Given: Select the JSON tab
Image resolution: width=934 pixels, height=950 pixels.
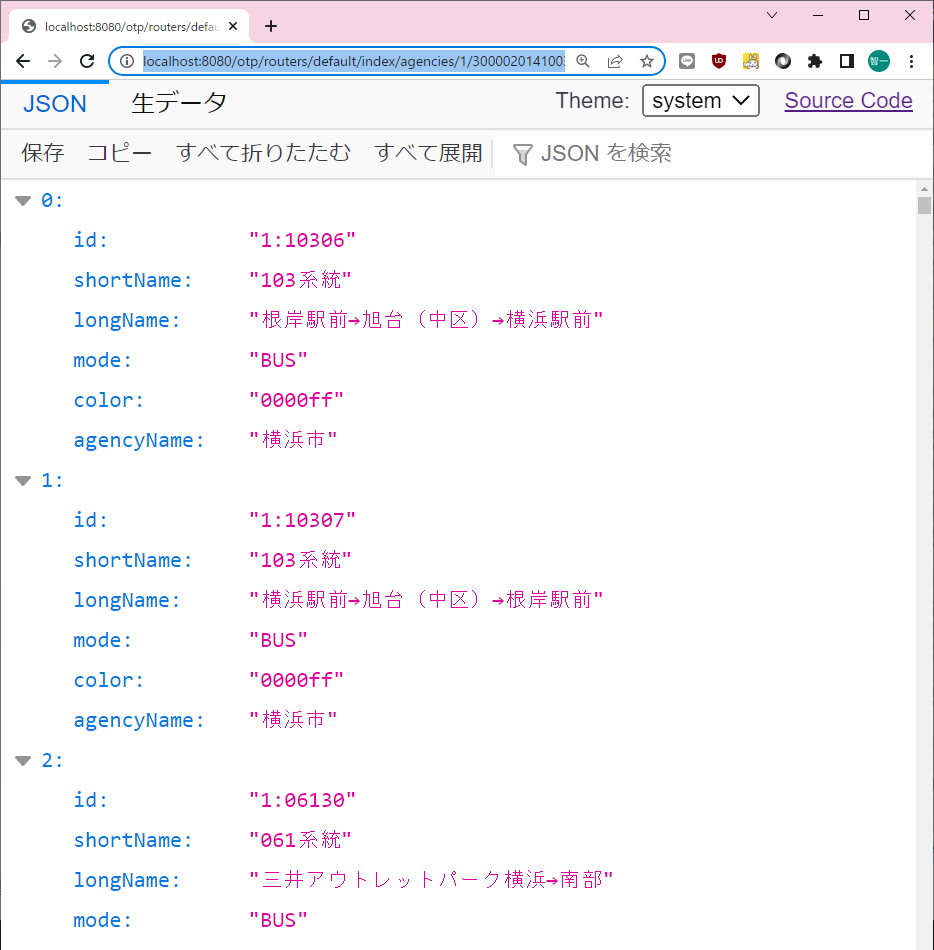Looking at the screenshot, I should click(55, 103).
